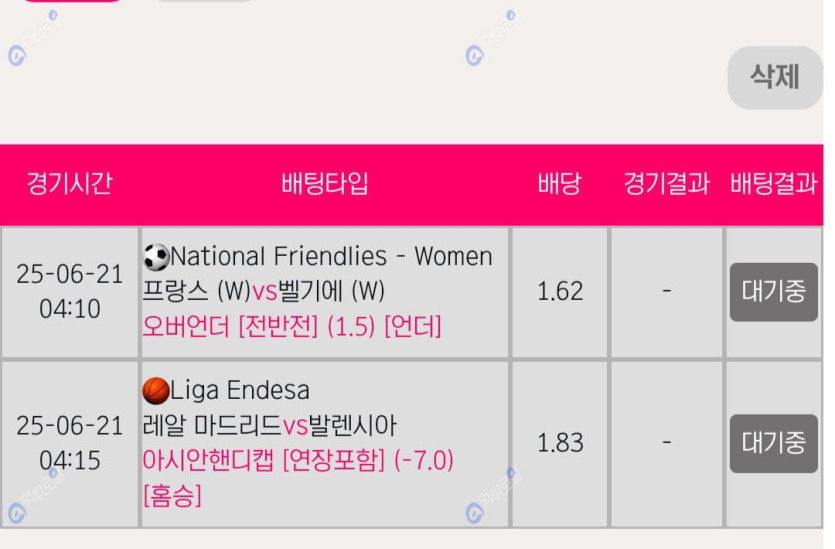
Task: Click 프랑스 (W) vs 벨기에 (W) matchup
Action: pos(264,291)
